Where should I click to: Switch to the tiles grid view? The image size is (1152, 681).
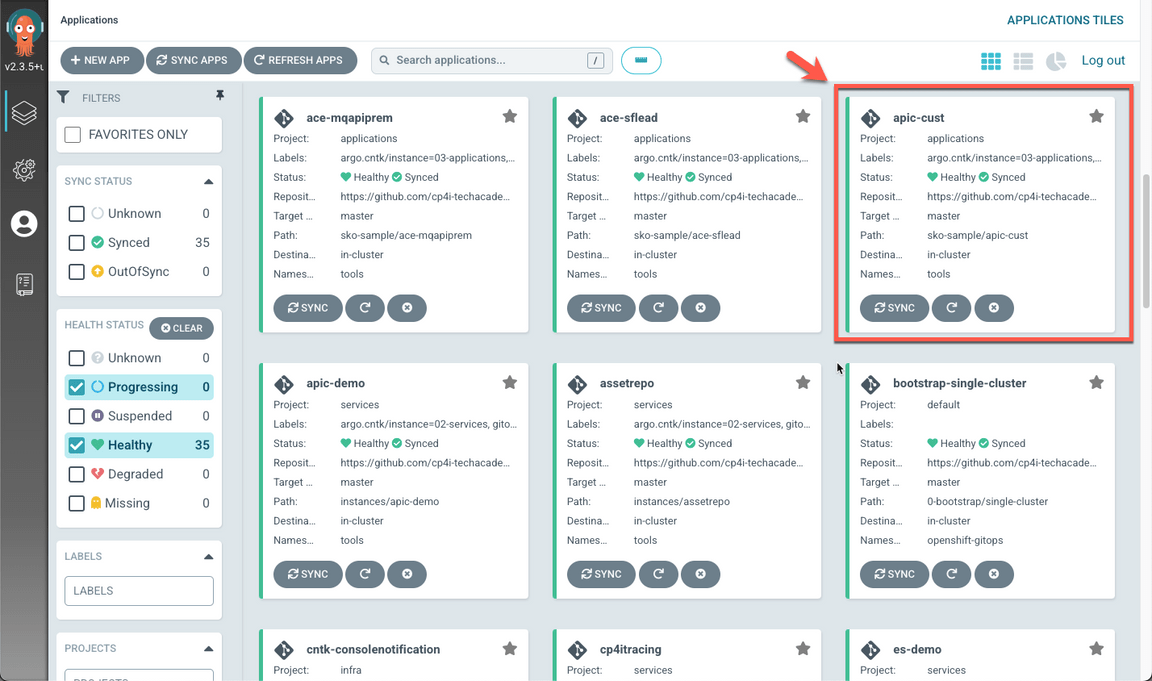(990, 61)
